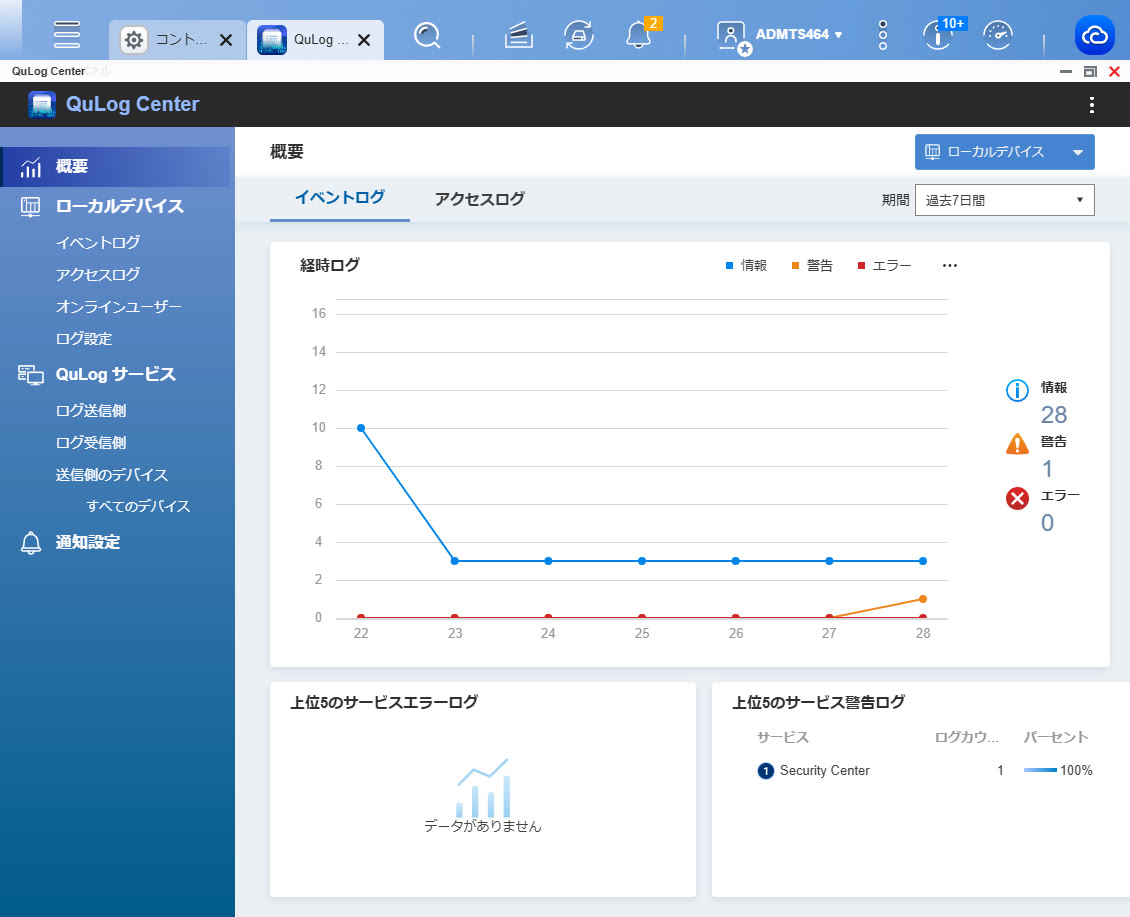Image resolution: width=1130 pixels, height=917 pixels.
Task: Click the orange 警告 data point at day 28
Action: tap(922, 599)
